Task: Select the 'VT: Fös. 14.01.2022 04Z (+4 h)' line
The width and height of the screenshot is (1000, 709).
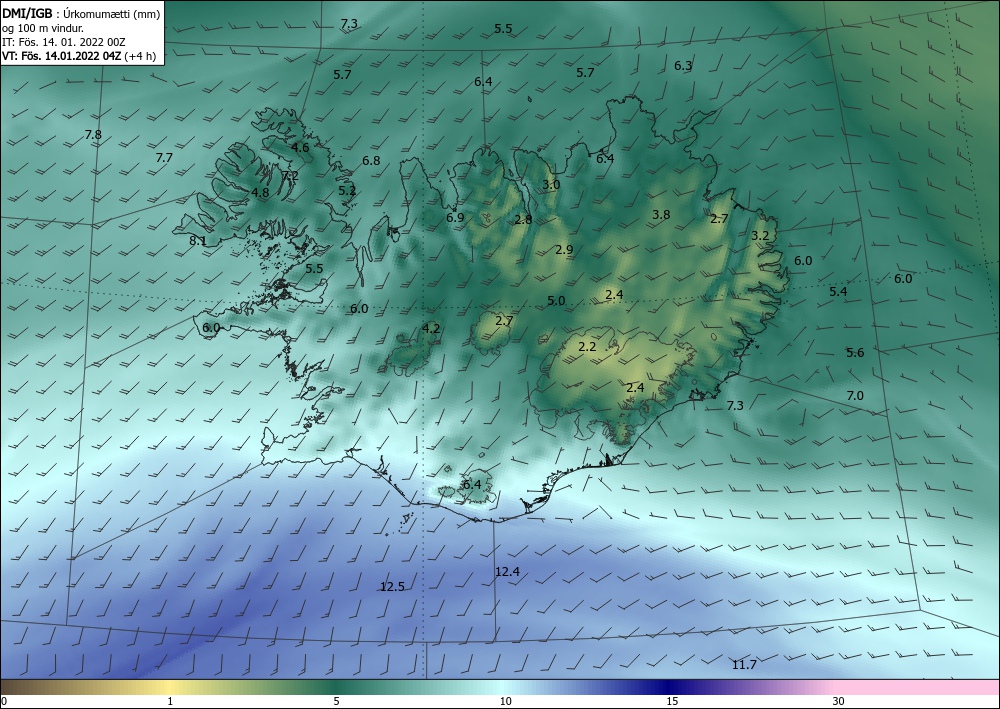Action: tap(79, 55)
